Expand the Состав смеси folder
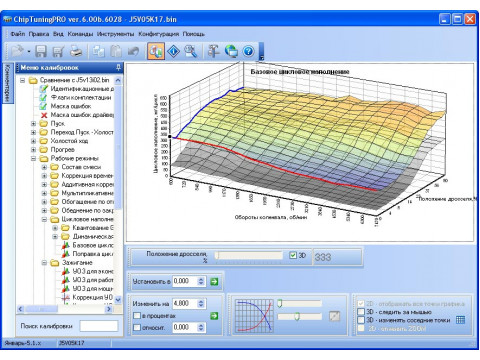This screenshot has height=360, width=480. (x=44, y=167)
